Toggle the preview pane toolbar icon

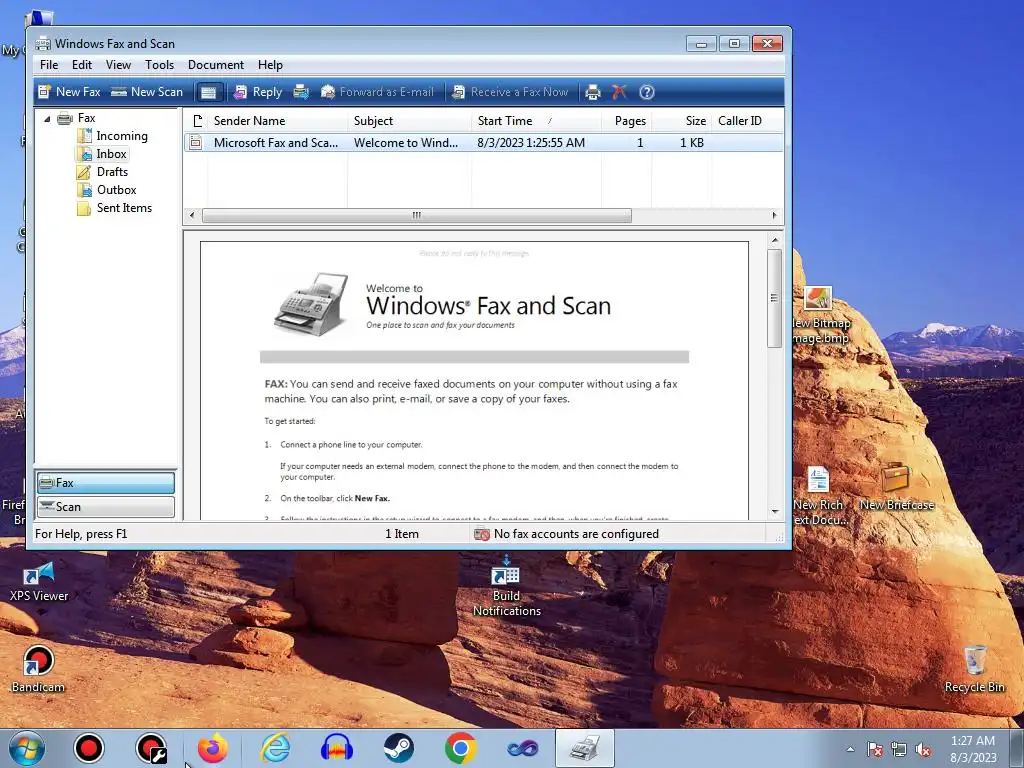(x=208, y=93)
